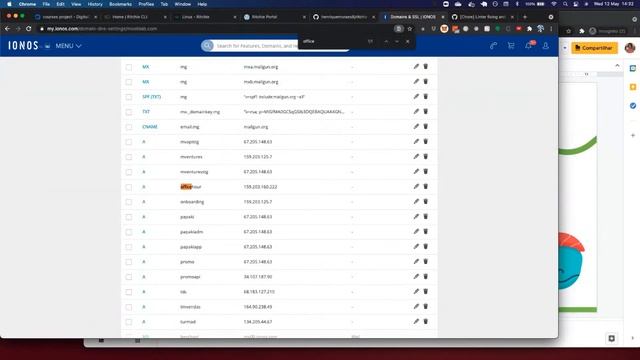Viewport: 640px width, 360px height.
Task: Click Compartilhar button in background window
Action: (x=594, y=48)
